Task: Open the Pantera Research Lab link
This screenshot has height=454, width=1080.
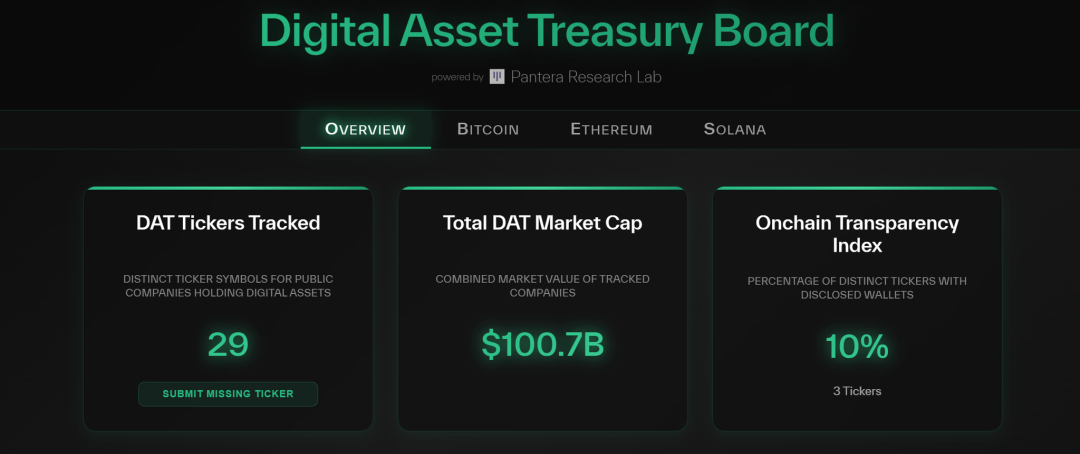Action: point(586,77)
